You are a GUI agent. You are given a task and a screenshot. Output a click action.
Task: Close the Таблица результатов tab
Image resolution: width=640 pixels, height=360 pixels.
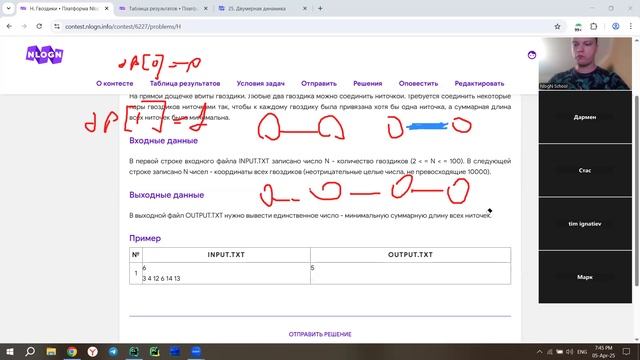pyautogui.click(x=205, y=8)
